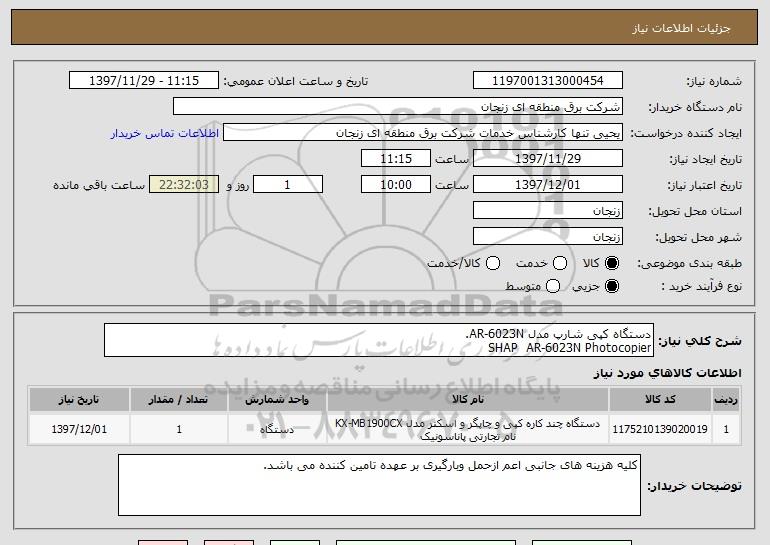770x545 pixels.
Task: Click item code 1175210139020019 cell
Action: coord(660,429)
